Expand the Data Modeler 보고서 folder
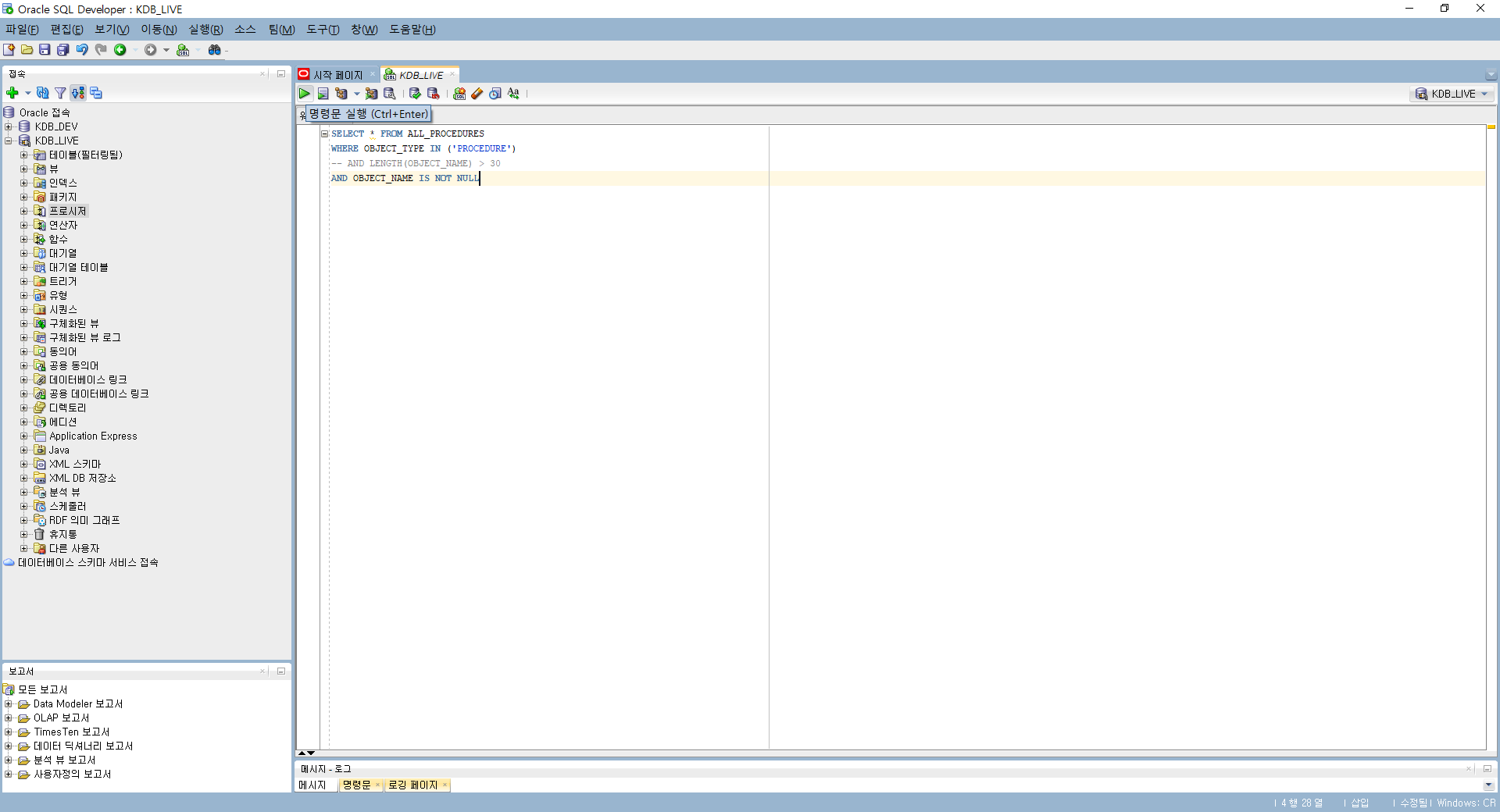The image size is (1500, 812). tap(9, 703)
